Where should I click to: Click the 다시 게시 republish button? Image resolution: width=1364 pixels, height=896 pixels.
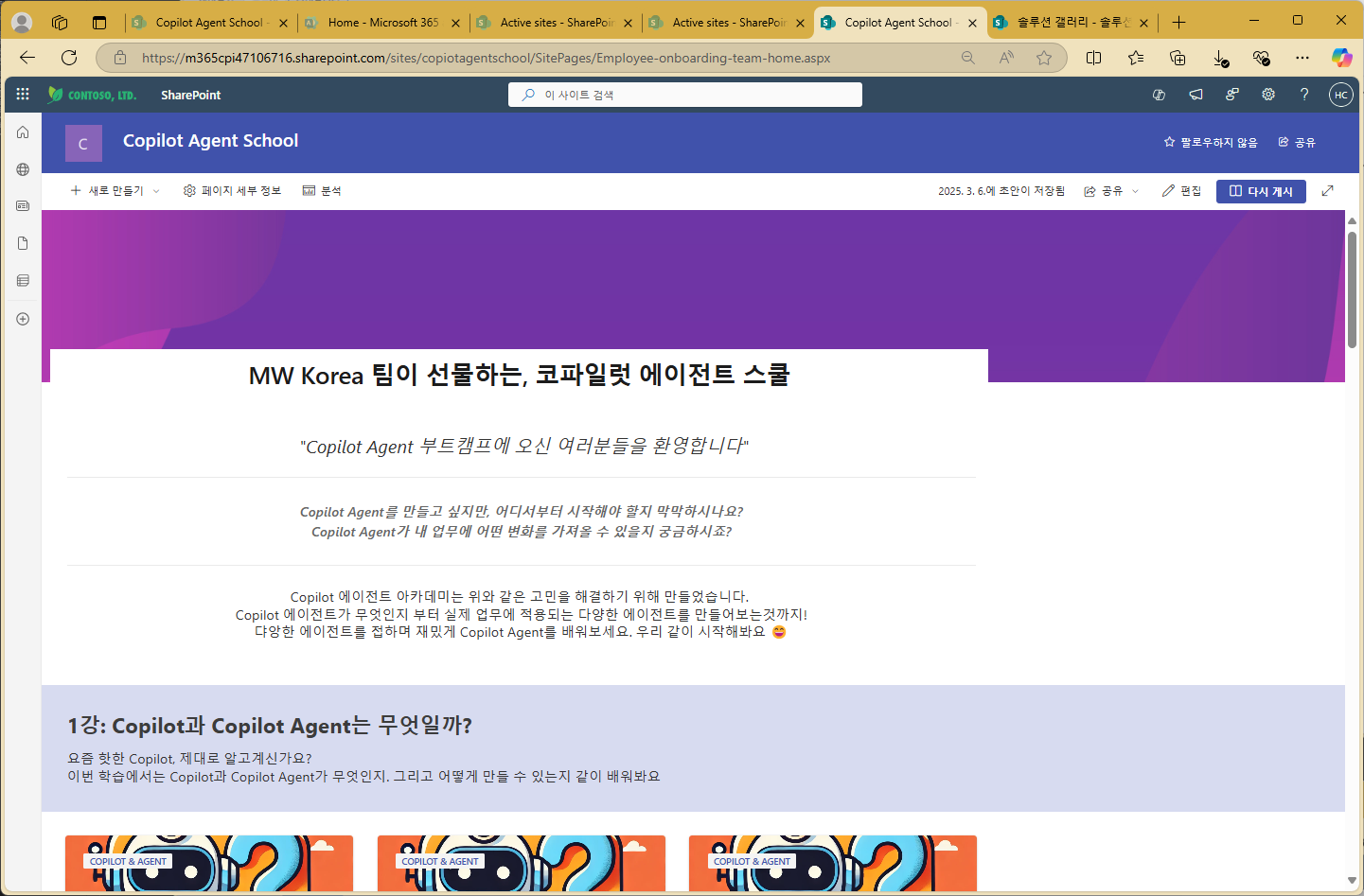pyautogui.click(x=1261, y=191)
